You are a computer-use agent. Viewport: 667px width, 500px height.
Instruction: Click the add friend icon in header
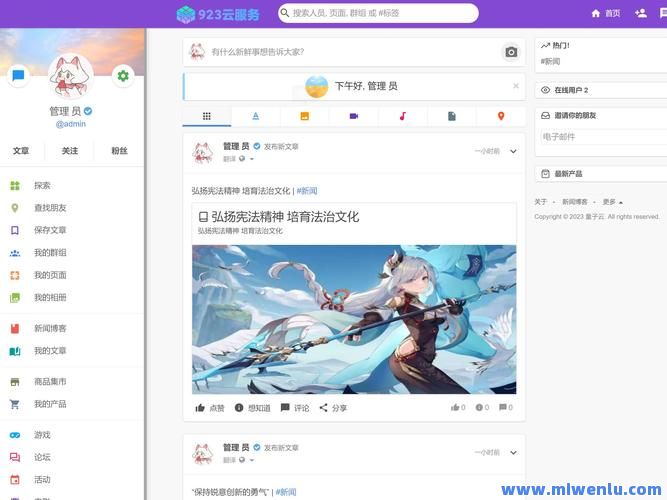(x=640, y=13)
